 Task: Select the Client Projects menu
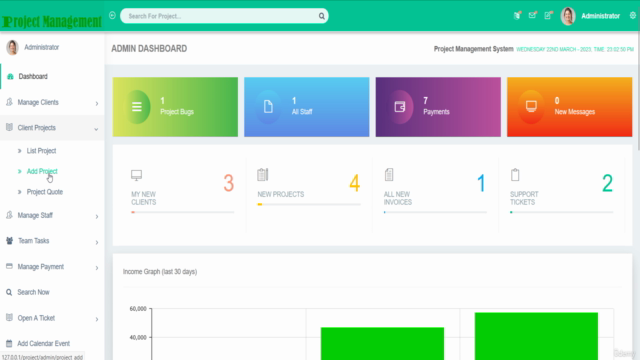click(52, 128)
